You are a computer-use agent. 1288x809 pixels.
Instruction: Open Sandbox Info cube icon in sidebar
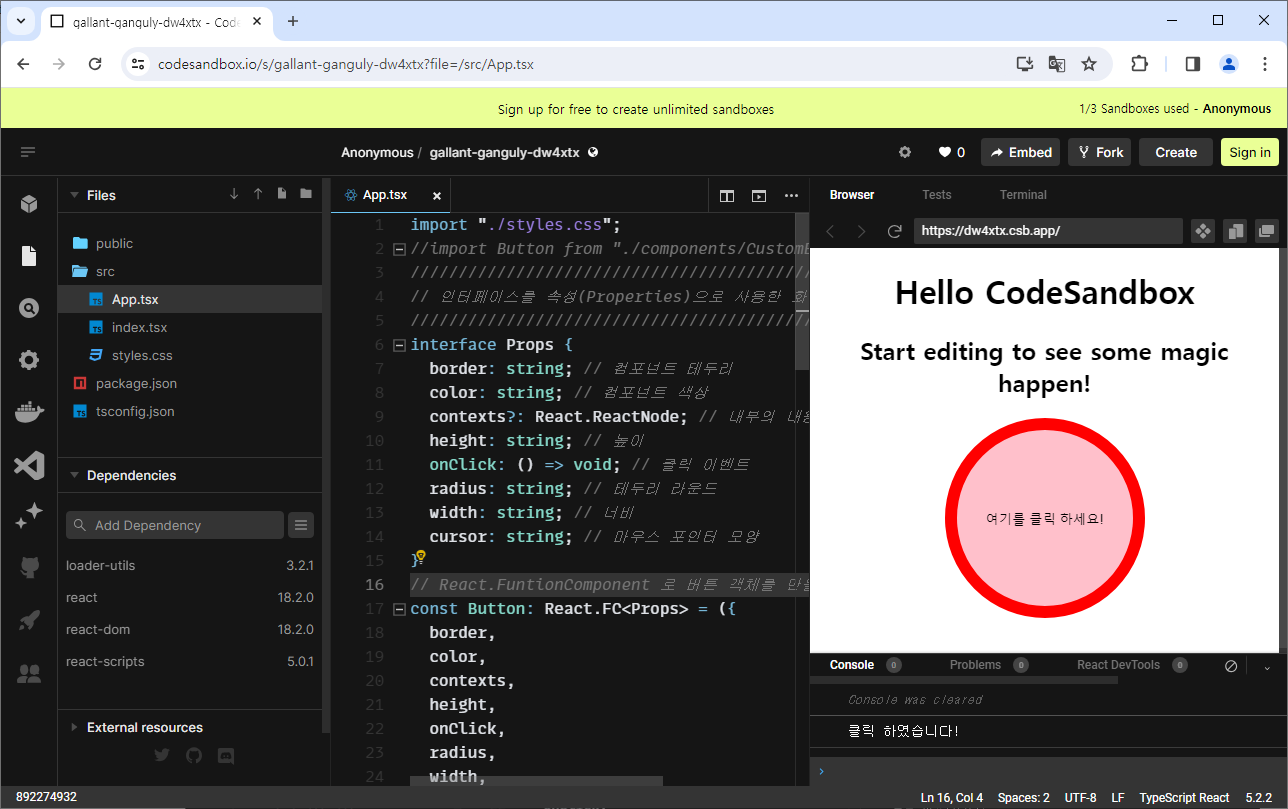pyautogui.click(x=29, y=204)
